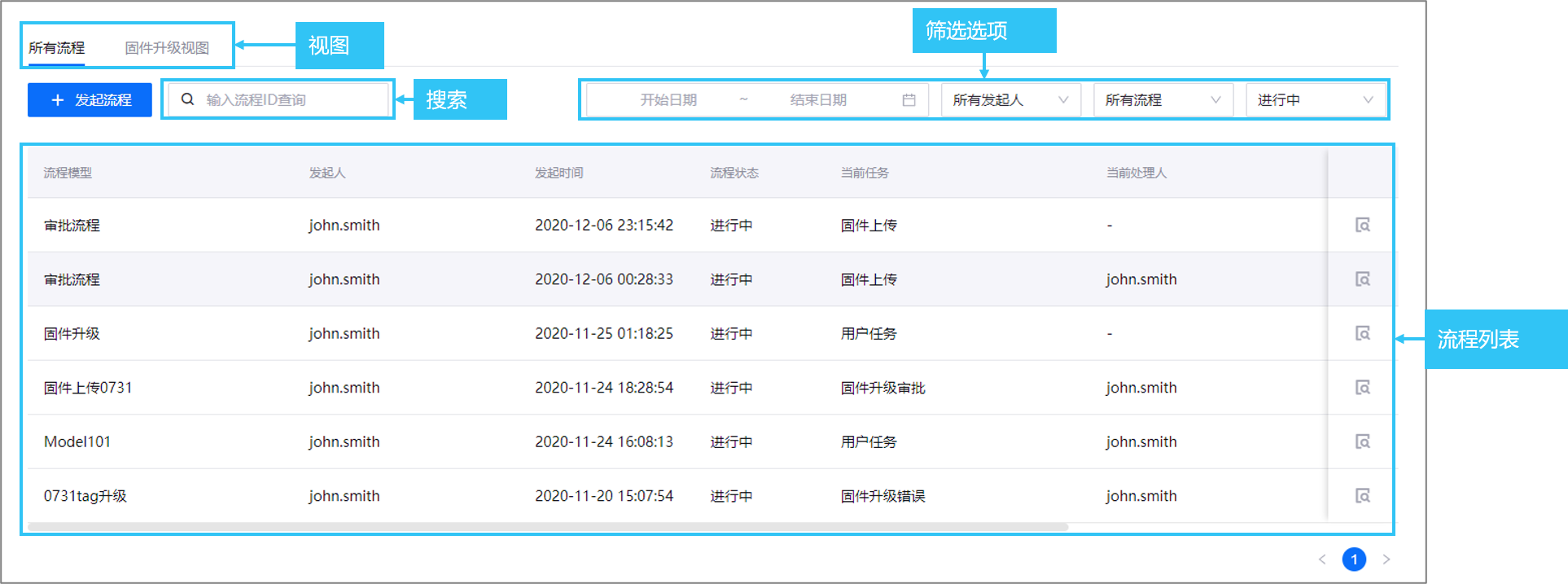Open the 所有流程 filter dropdown

pyautogui.click(x=1163, y=100)
